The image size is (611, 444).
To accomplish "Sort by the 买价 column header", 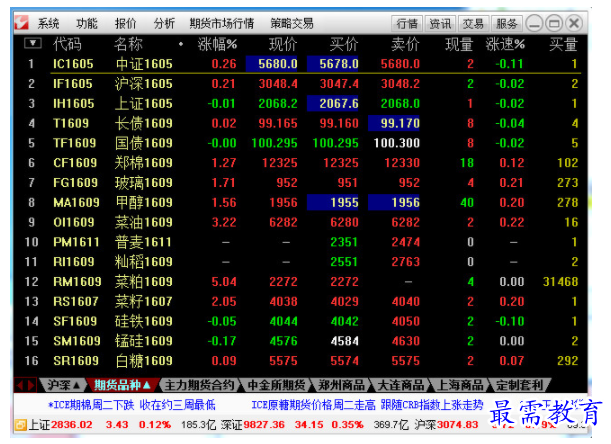I will 344,44.
